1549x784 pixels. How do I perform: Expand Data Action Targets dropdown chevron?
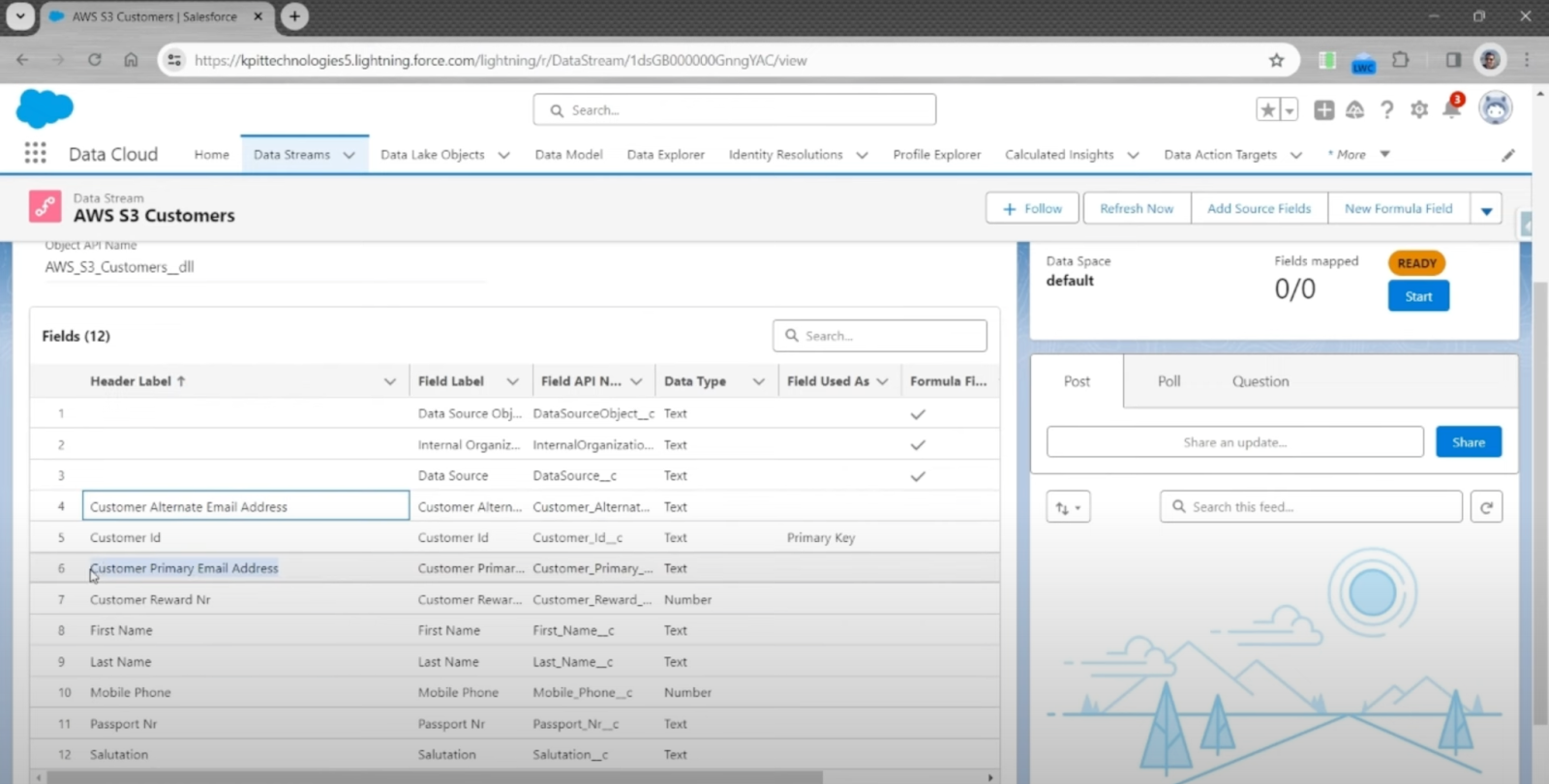click(x=1295, y=155)
